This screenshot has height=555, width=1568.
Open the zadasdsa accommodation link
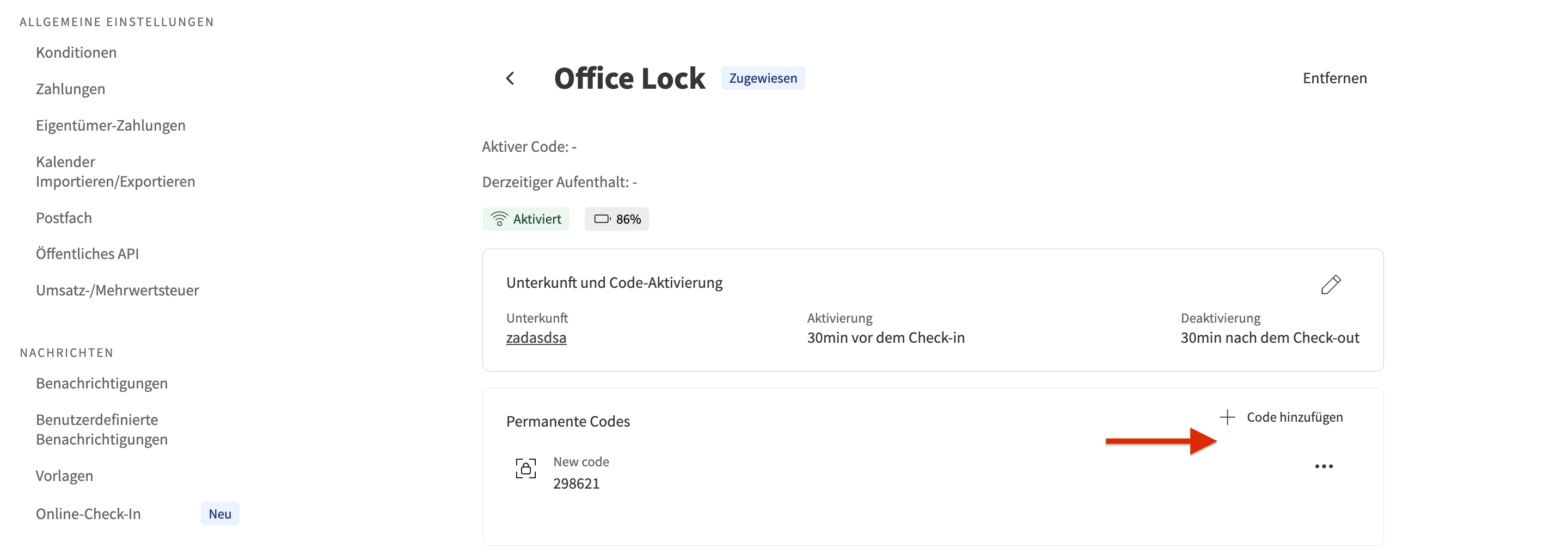(536, 338)
